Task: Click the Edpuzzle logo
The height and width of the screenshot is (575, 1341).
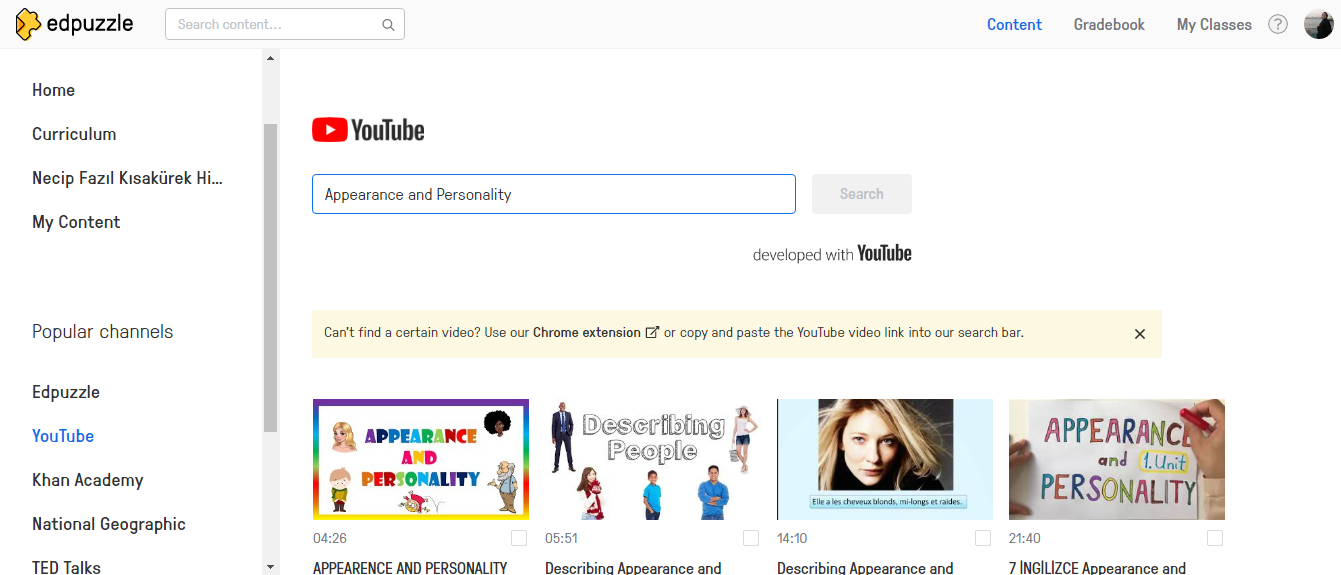Action: [x=74, y=24]
